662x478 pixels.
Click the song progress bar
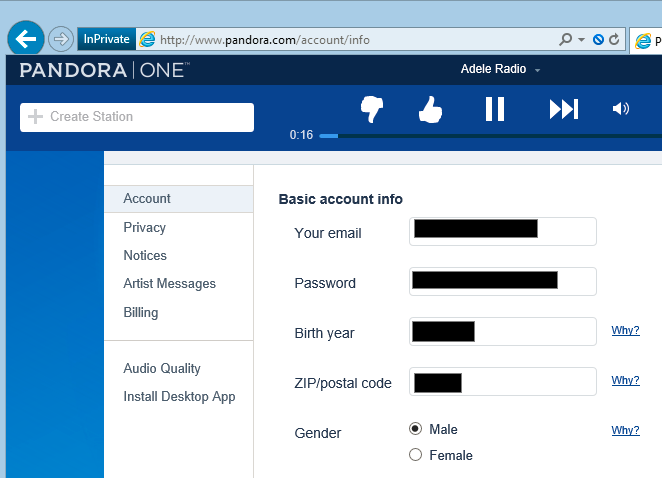coord(490,135)
